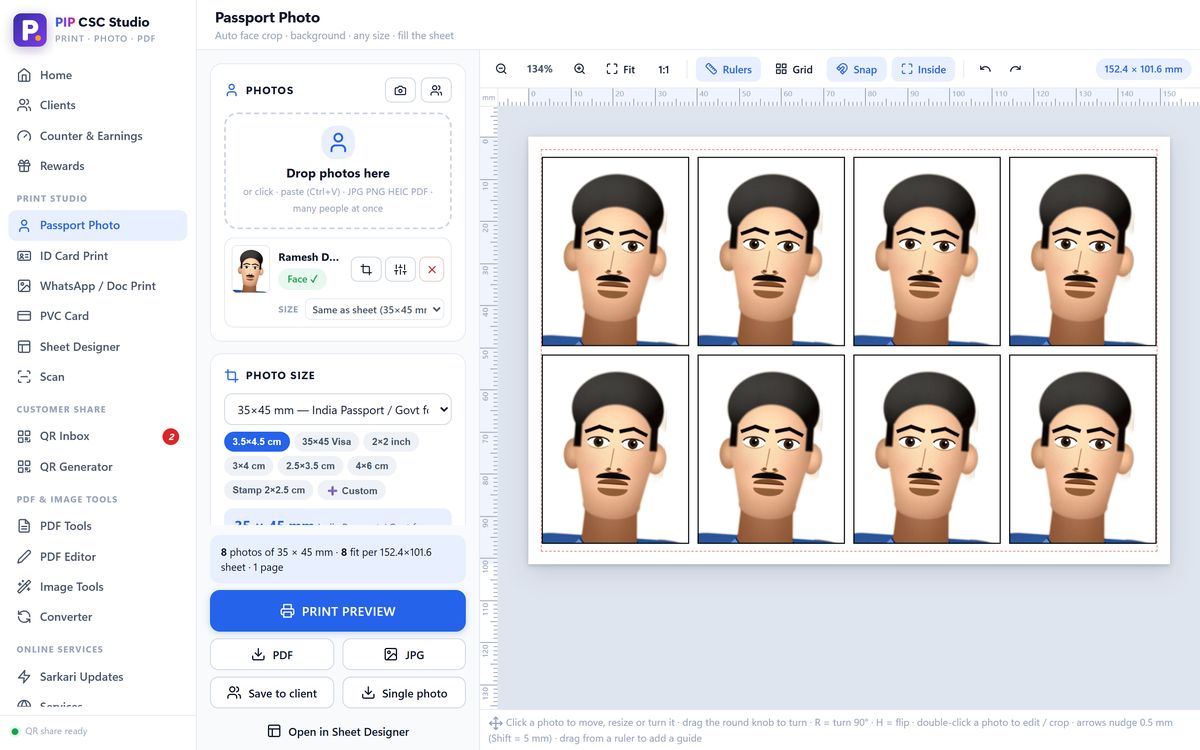The image size is (1200, 750).
Task: Open Scan in the sidebar
Action: (98, 377)
